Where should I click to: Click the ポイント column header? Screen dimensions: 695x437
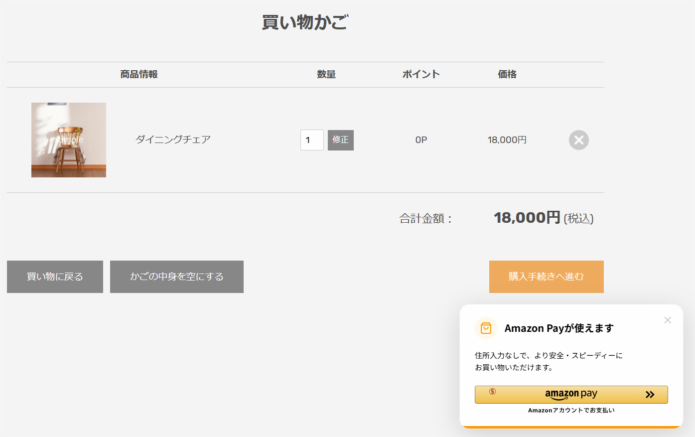pyautogui.click(x=421, y=75)
